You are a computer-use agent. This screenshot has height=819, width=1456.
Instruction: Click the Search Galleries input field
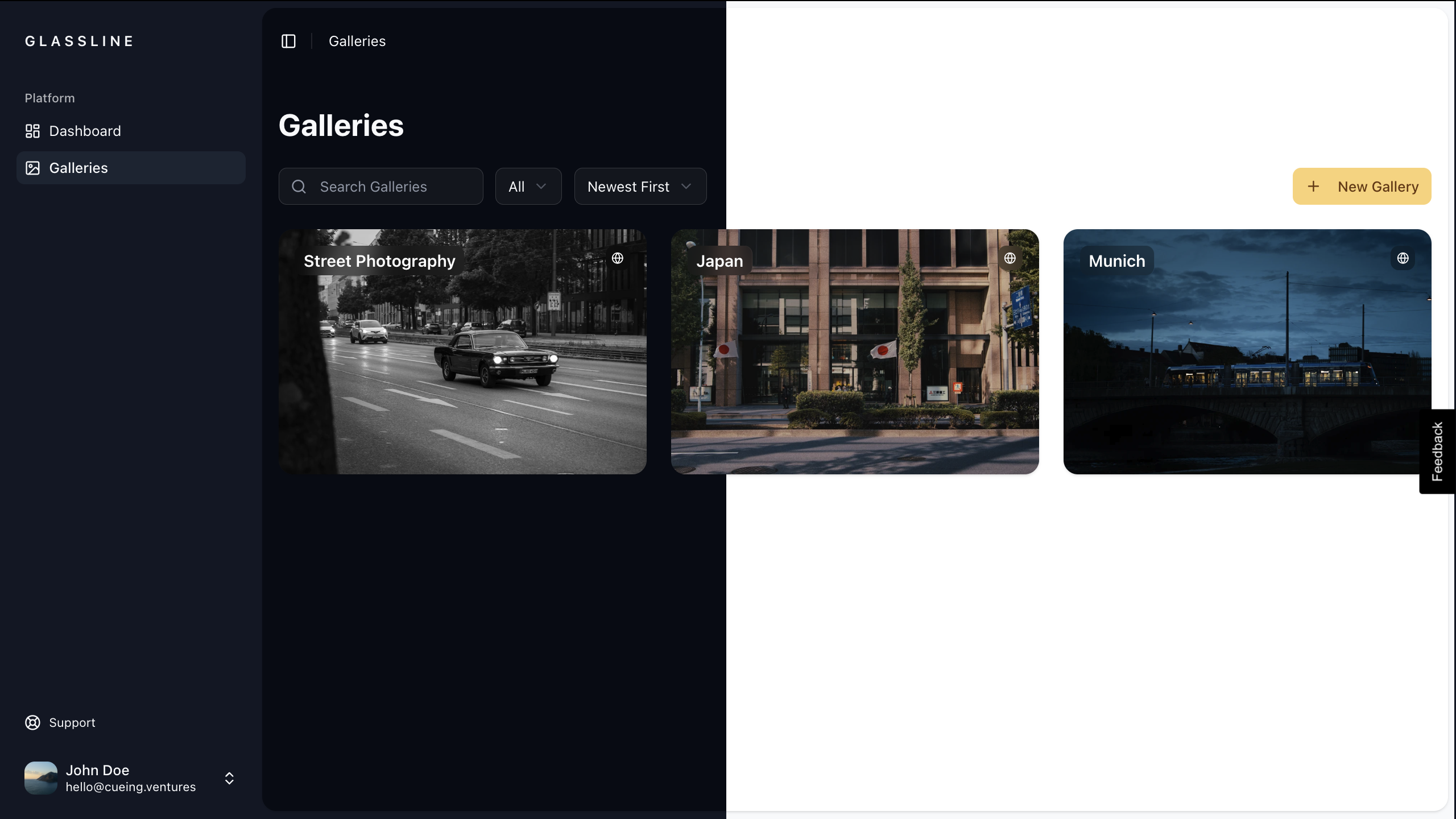click(x=380, y=186)
